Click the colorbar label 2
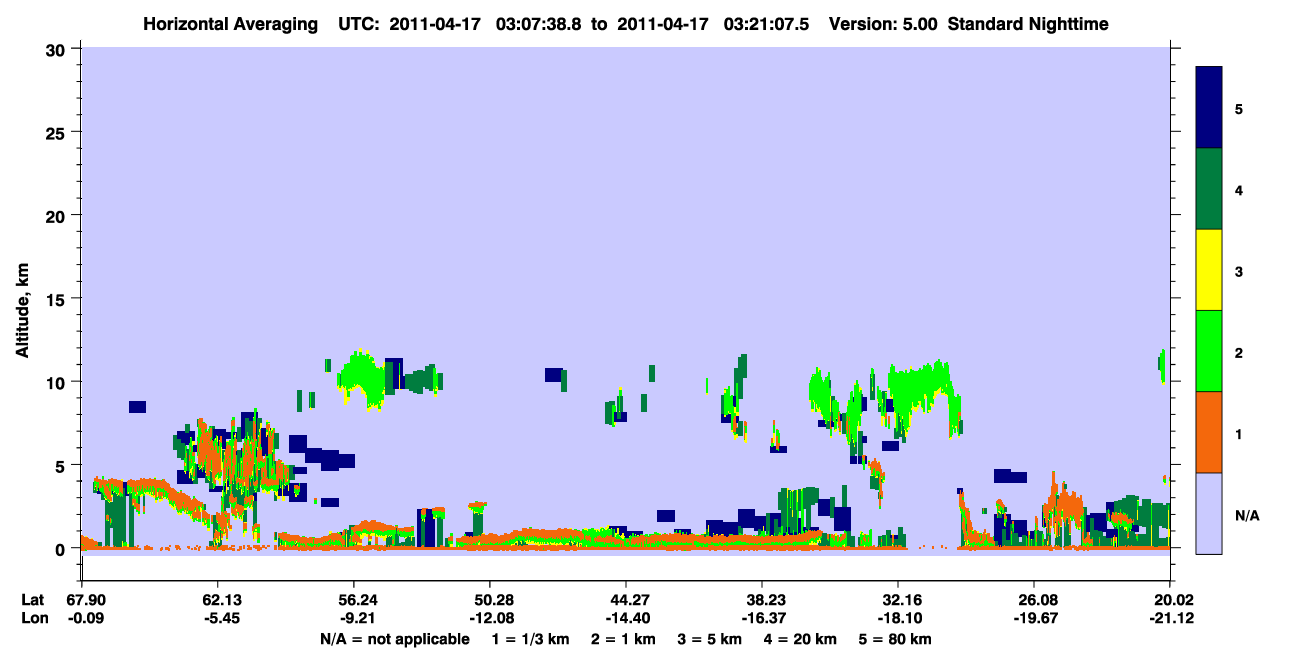Image resolution: width=1300 pixels, height=667 pixels. (1239, 352)
